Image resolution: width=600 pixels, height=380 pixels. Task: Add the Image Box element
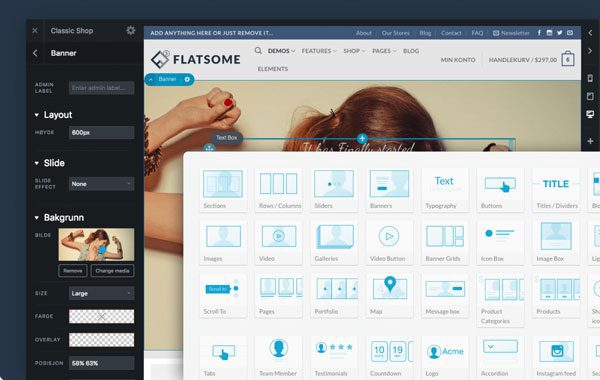(x=556, y=242)
